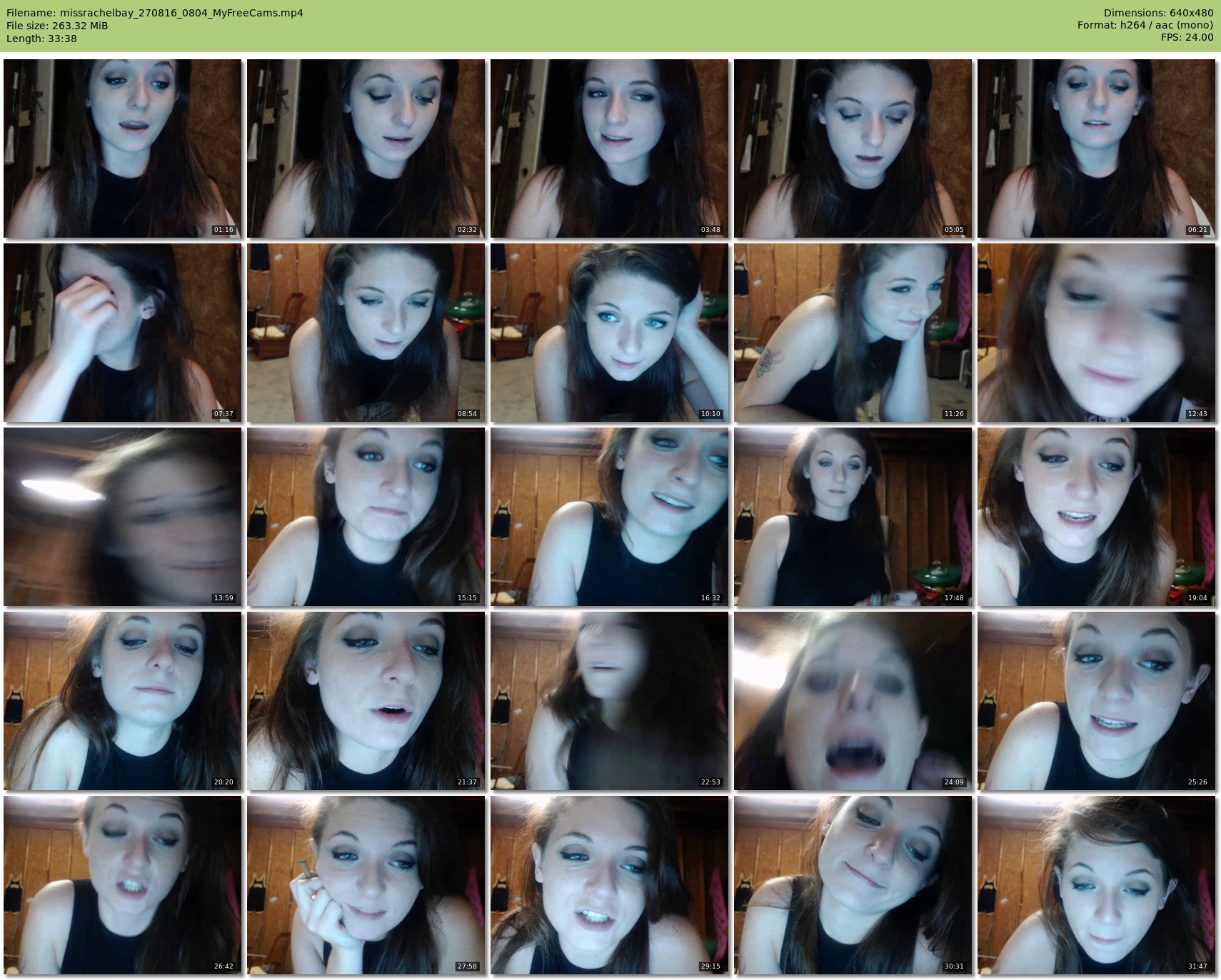This screenshot has width=1221, height=980.
Task: Pick the thumbnail stamped 20:20
Action: click(122, 701)
